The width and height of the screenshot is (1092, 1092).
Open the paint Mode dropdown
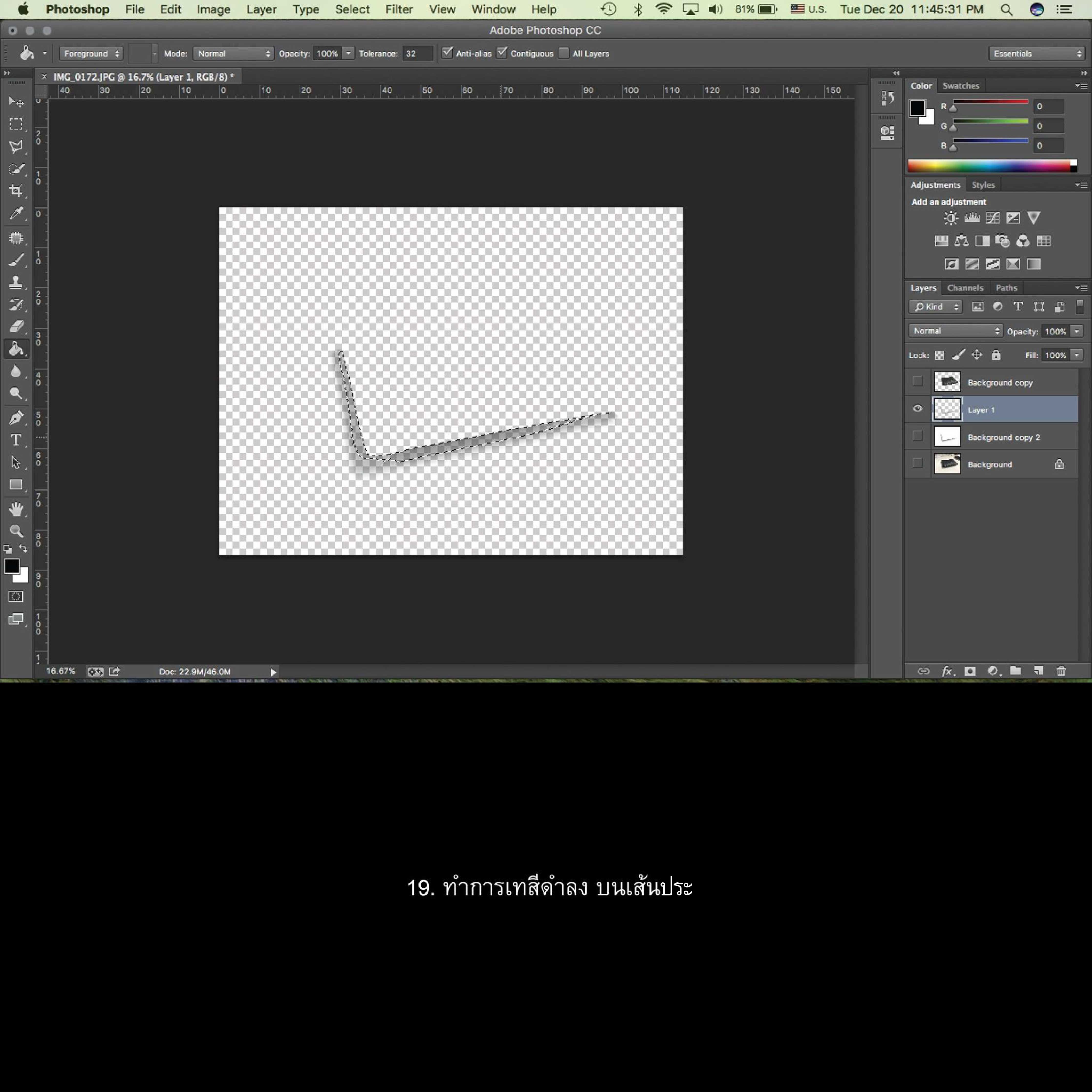[x=233, y=53]
